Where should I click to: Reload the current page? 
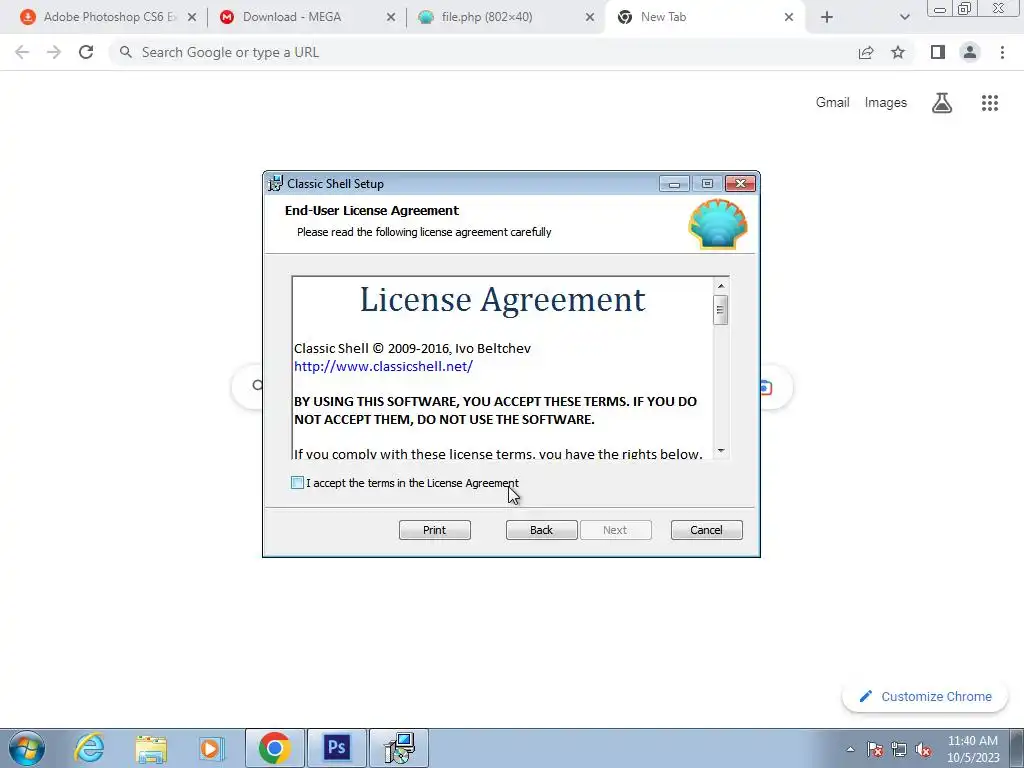point(86,52)
